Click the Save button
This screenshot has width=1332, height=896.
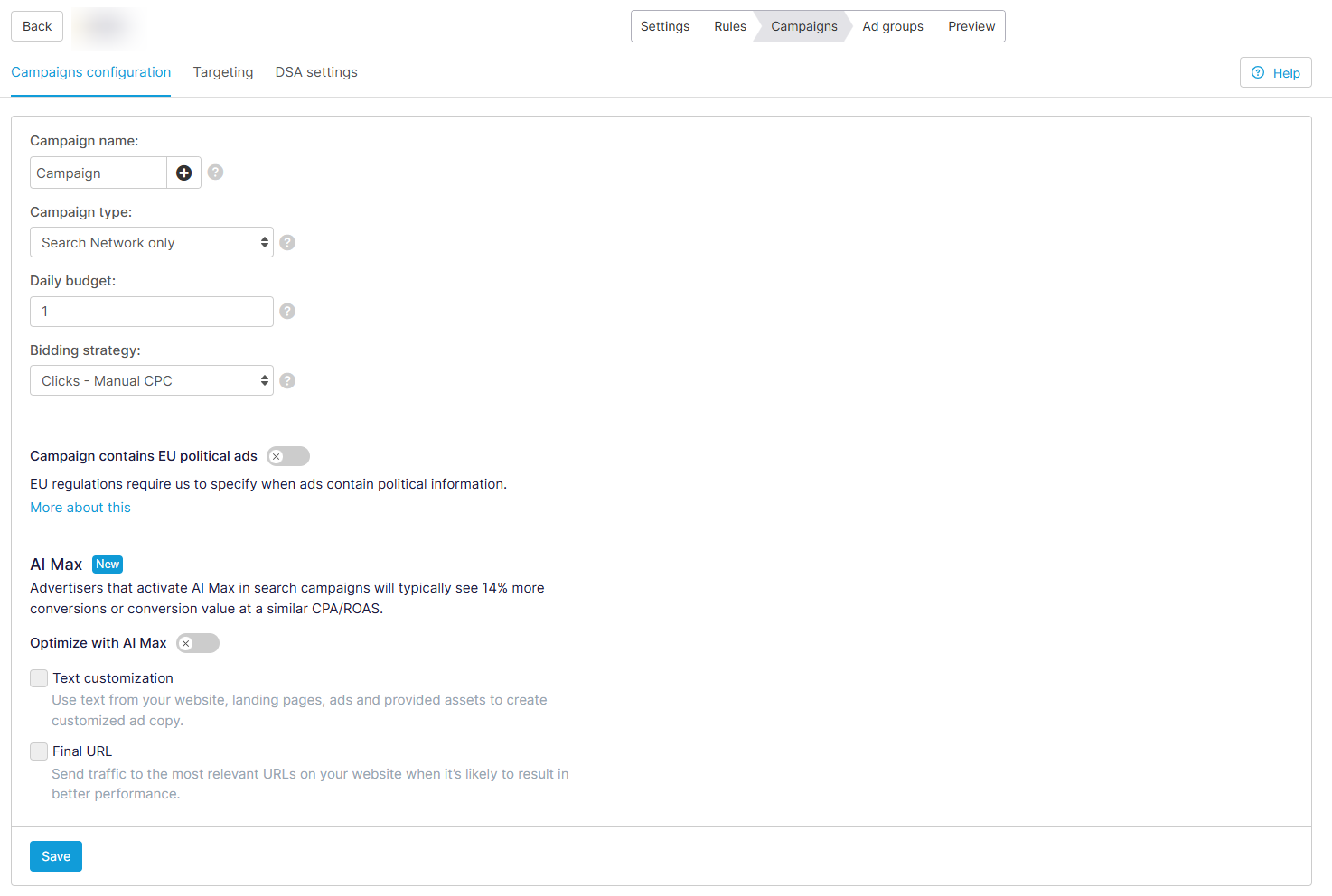coord(56,856)
